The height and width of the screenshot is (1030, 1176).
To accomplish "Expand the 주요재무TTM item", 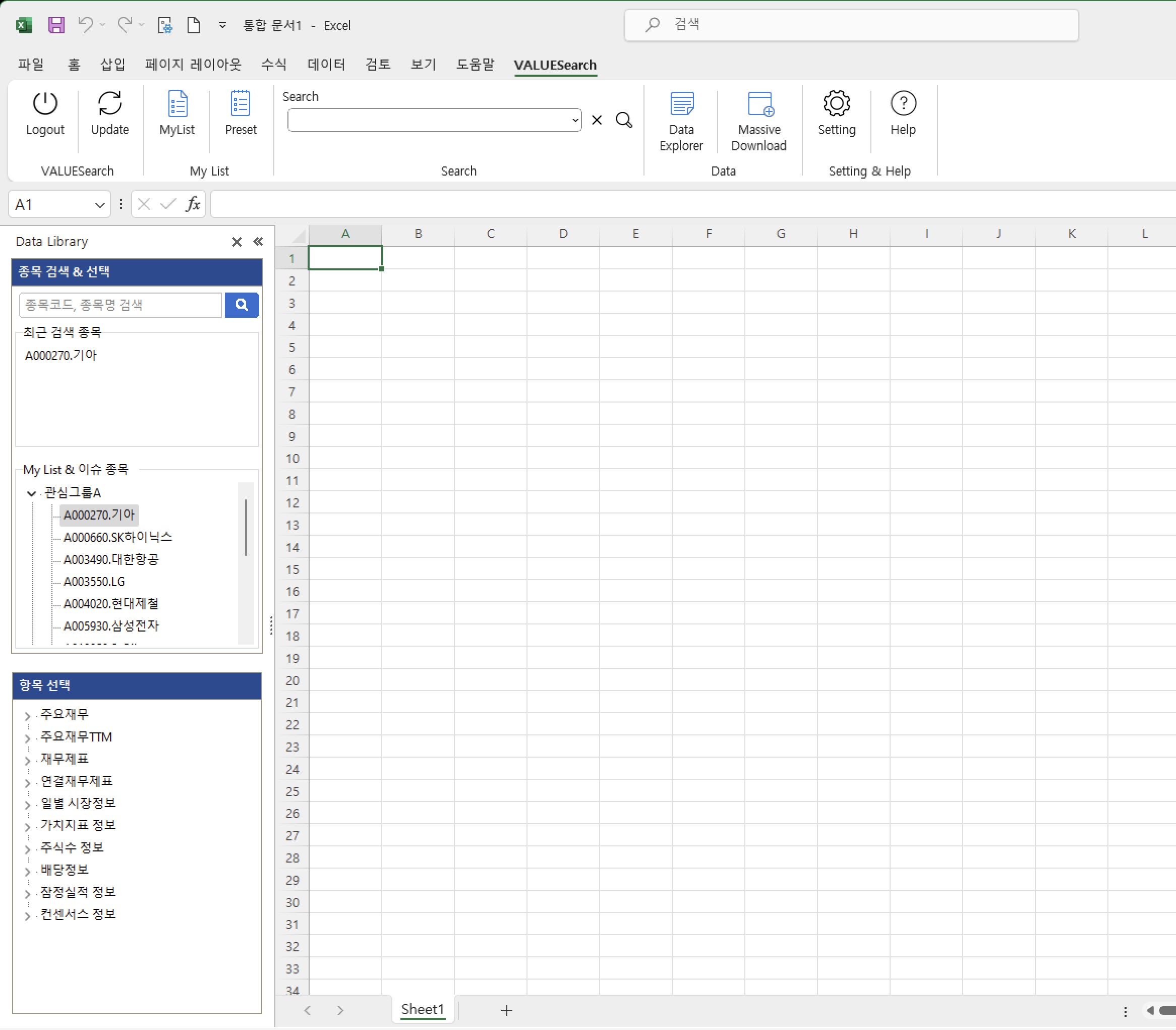I will coord(28,738).
